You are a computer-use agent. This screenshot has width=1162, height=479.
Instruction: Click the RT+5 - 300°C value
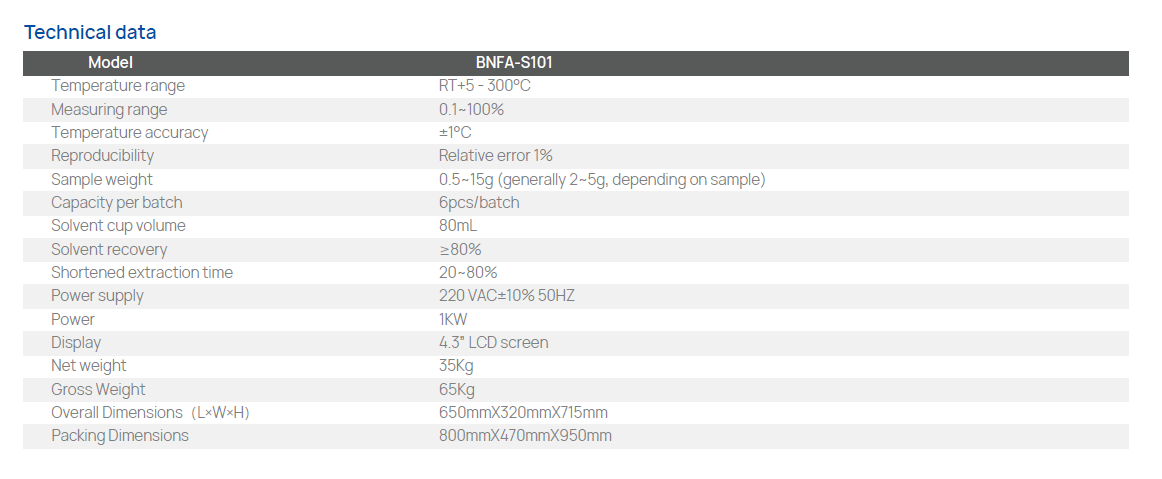point(485,86)
